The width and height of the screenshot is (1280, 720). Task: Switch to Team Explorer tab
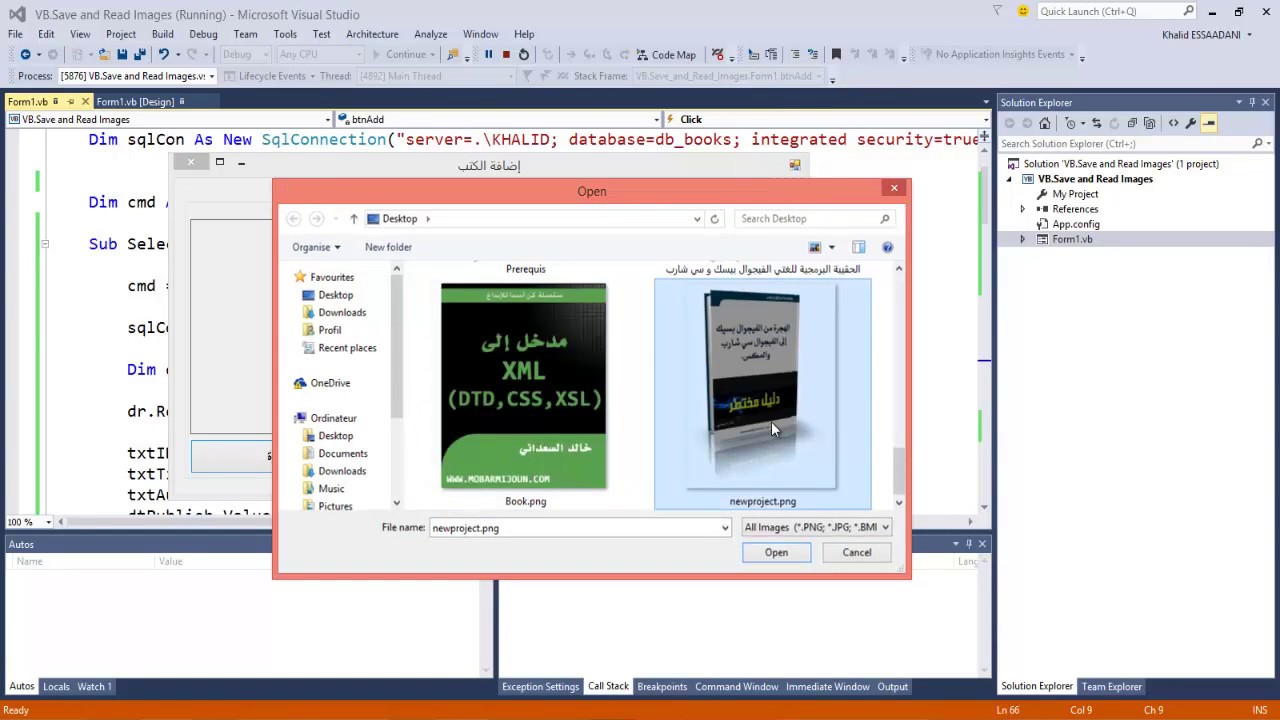[1111, 687]
